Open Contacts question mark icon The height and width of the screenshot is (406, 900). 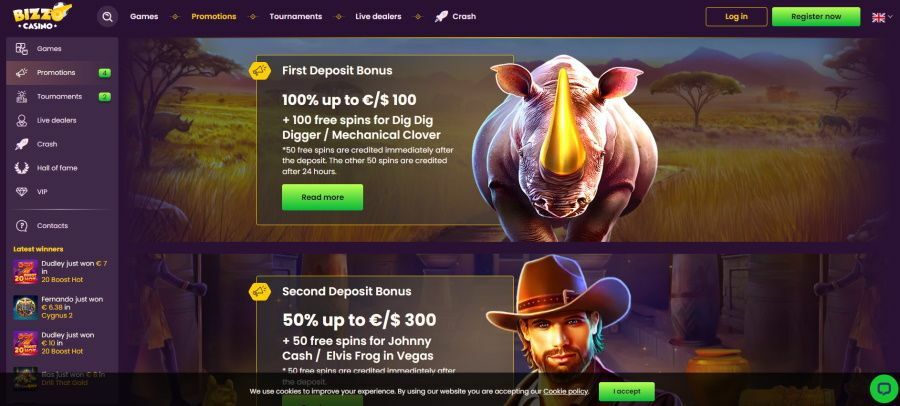22,226
